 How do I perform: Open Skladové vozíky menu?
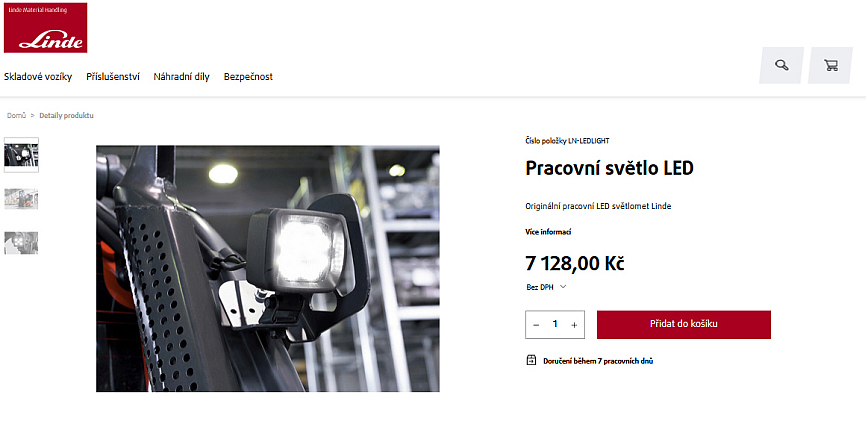pos(38,77)
